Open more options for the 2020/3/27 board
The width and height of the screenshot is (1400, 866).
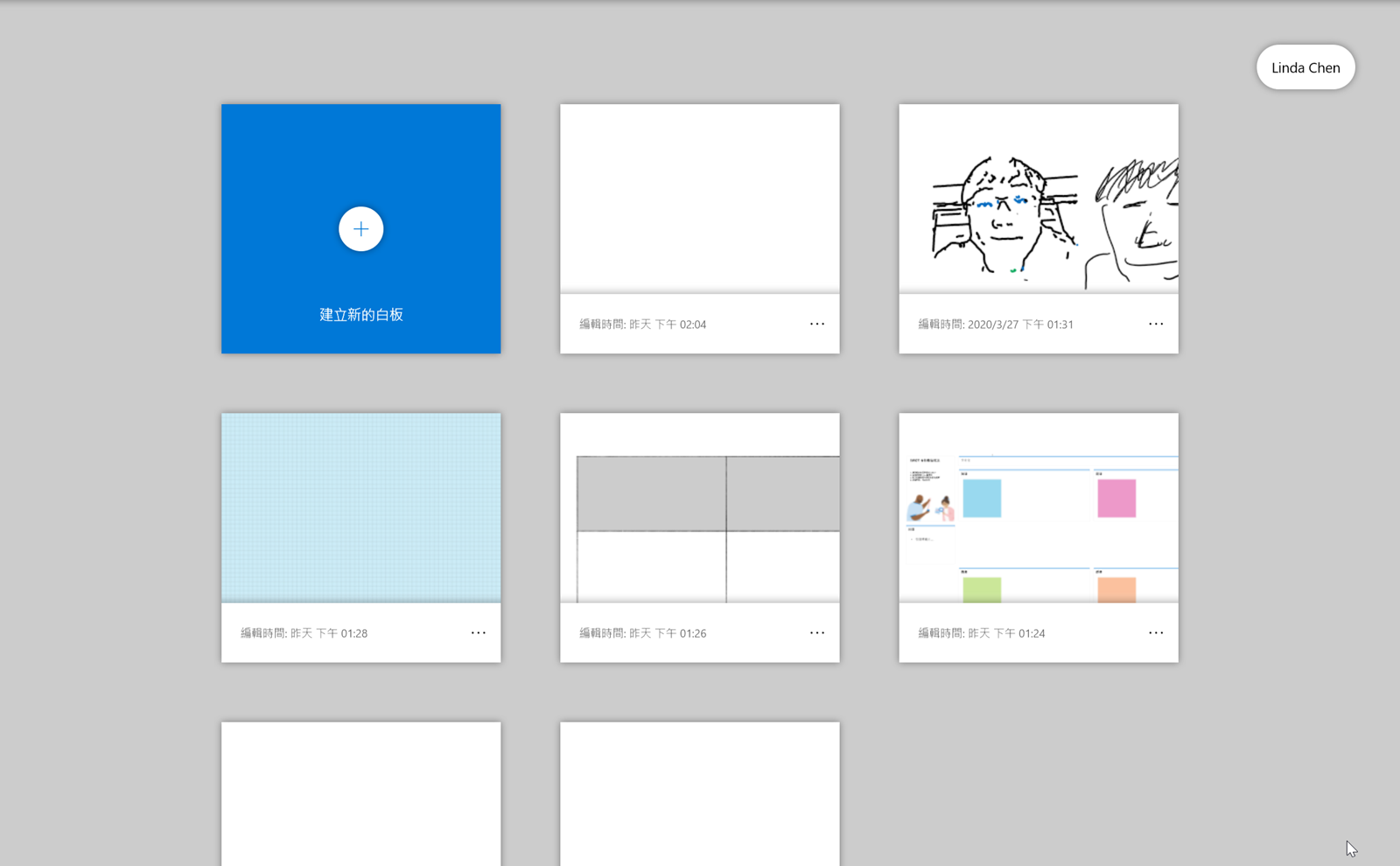(x=1155, y=324)
